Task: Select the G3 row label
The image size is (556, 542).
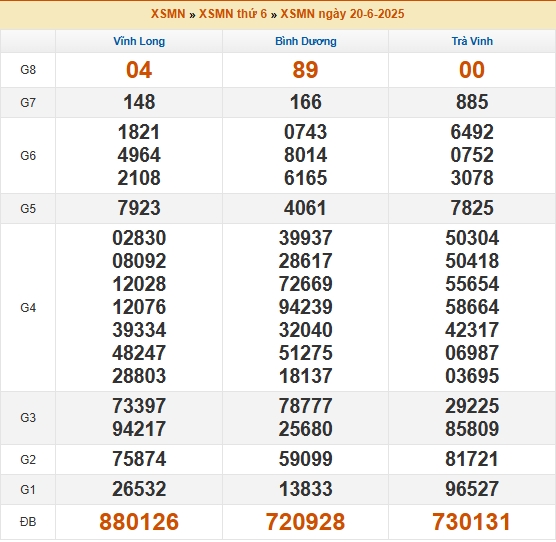Action: point(28,418)
